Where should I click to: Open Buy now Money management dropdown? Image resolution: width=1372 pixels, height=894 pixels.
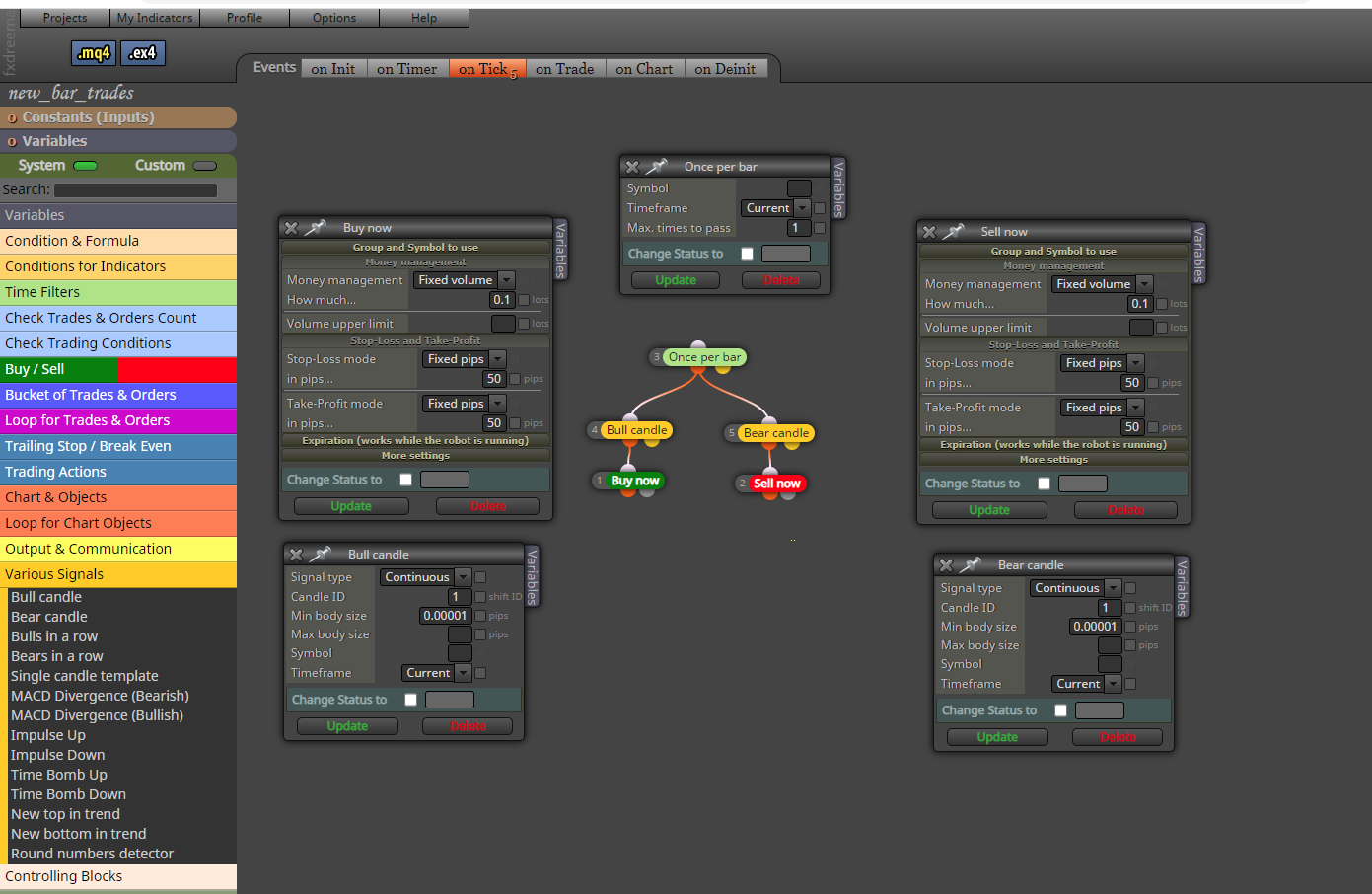point(464,280)
